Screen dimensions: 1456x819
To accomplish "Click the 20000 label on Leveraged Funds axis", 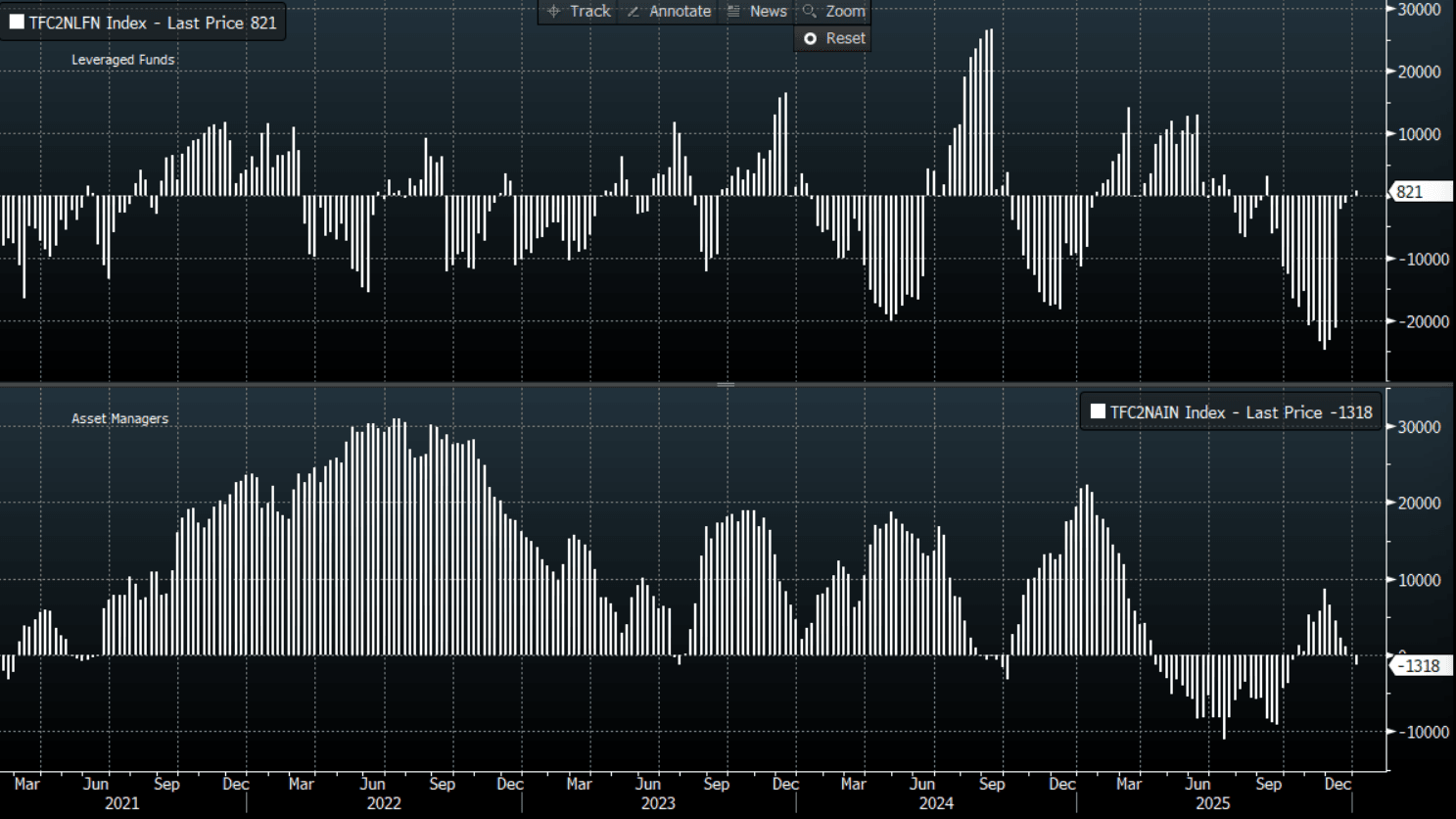I will [1418, 72].
